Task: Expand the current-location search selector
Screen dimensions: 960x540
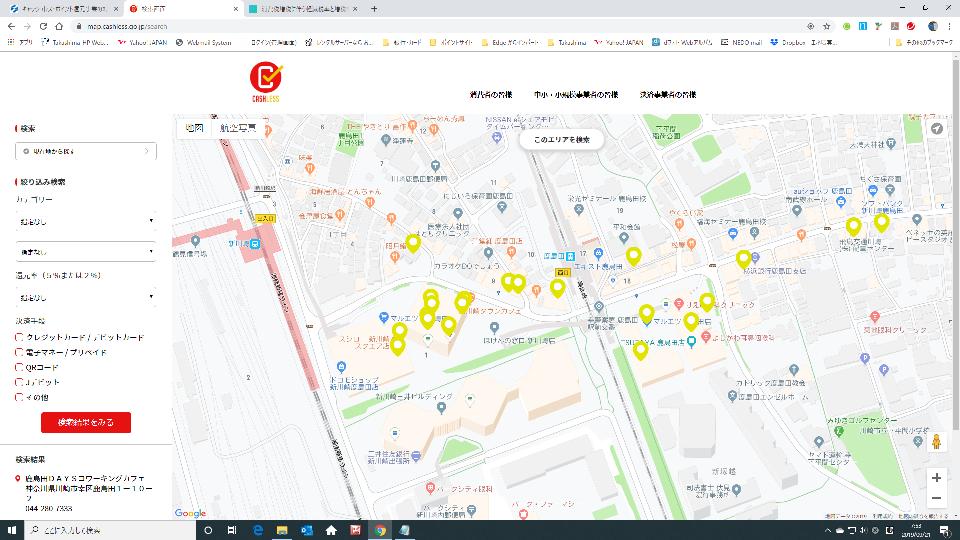Action: click(x=86, y=151)
